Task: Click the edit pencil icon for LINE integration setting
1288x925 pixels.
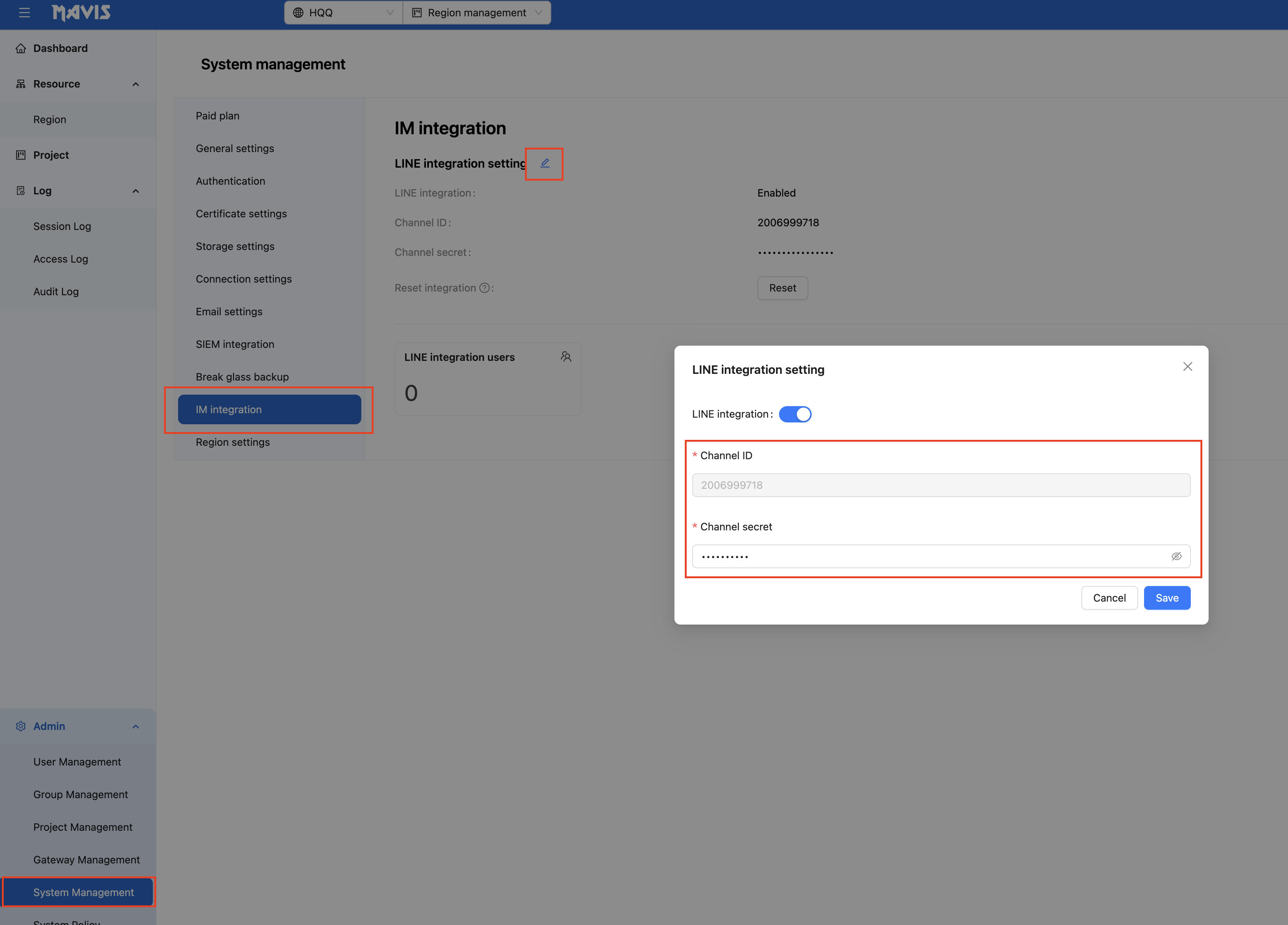Action: [x=545, y=164]
